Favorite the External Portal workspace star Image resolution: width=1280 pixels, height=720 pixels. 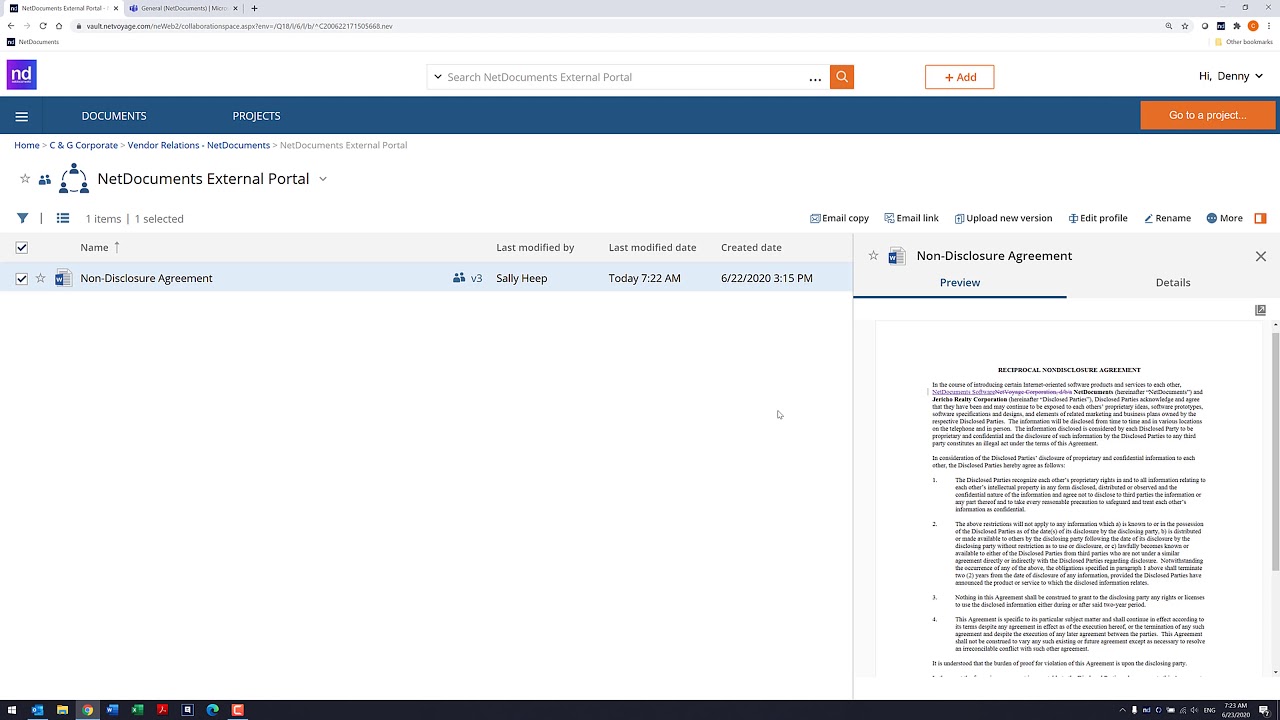tap(25, 179)
